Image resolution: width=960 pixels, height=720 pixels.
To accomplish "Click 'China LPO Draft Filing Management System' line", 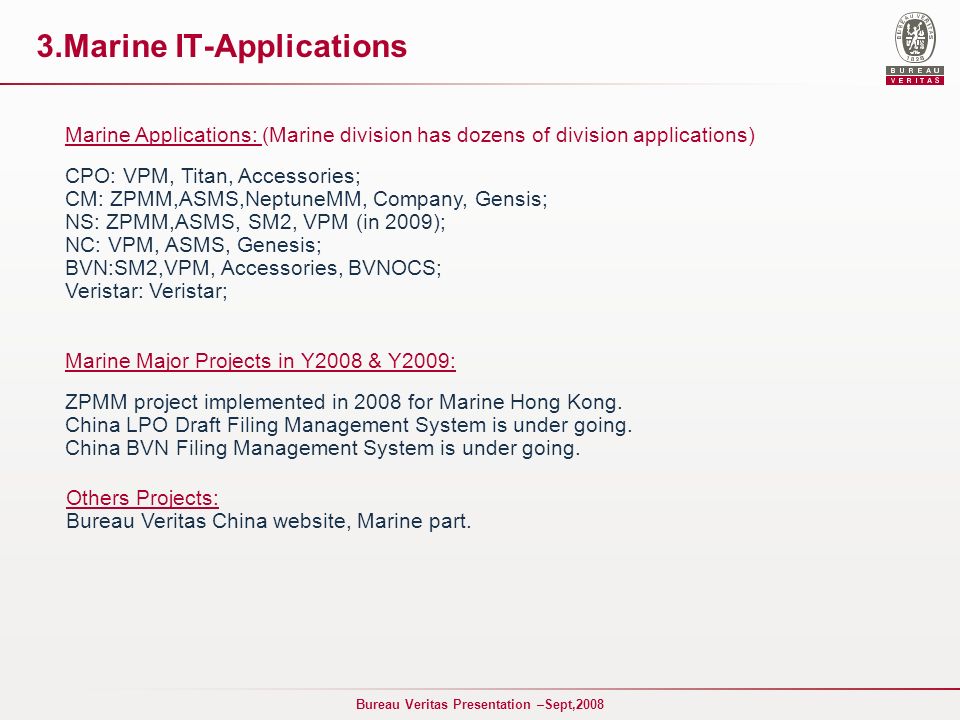I will [x=348, y=425].
